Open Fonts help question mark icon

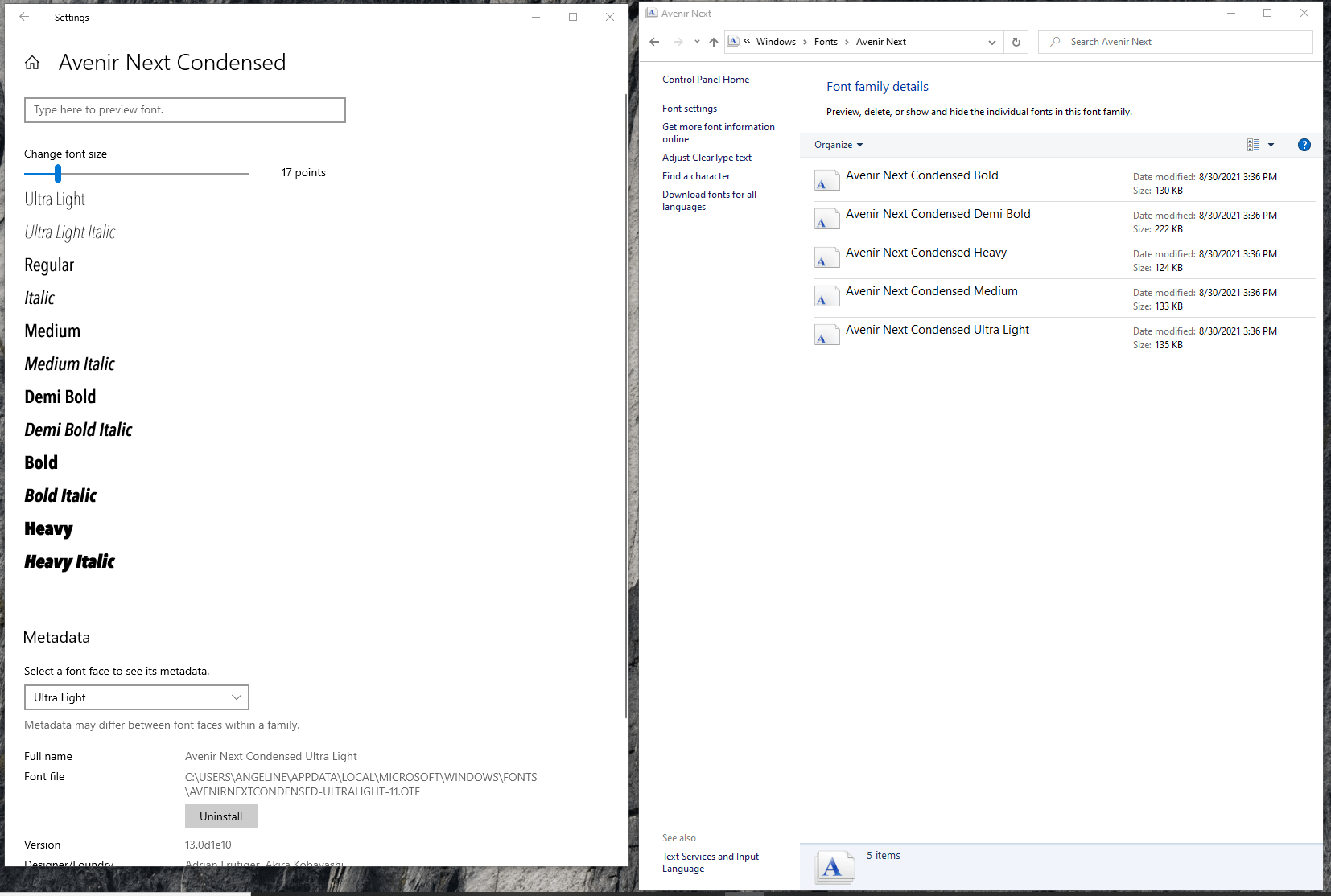1304,145
